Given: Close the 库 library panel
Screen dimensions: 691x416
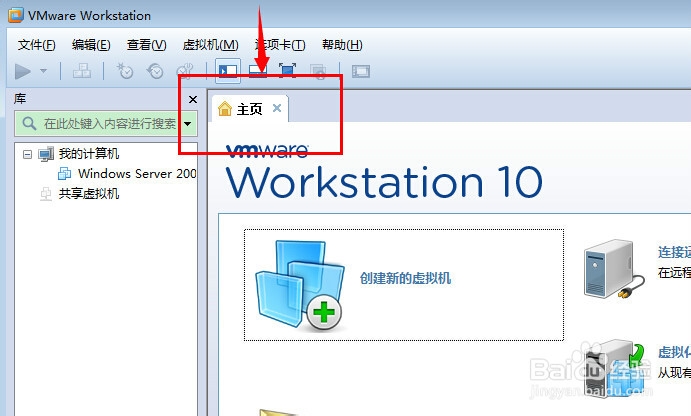Looking at the screenshot, I should (x=193, y=100).
